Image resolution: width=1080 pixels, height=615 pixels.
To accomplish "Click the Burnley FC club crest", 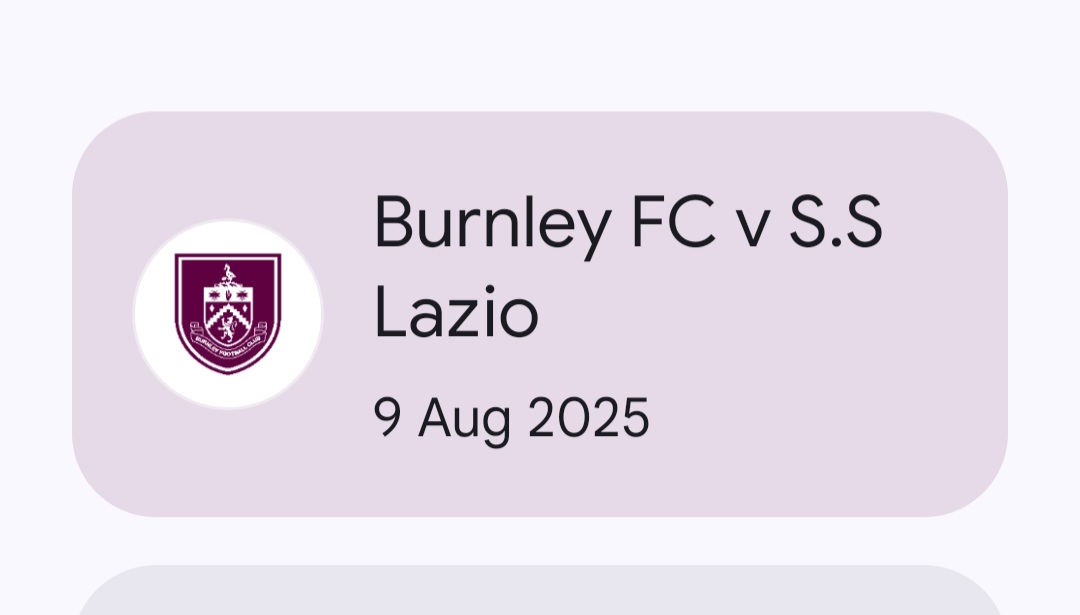I will (228, 313).
